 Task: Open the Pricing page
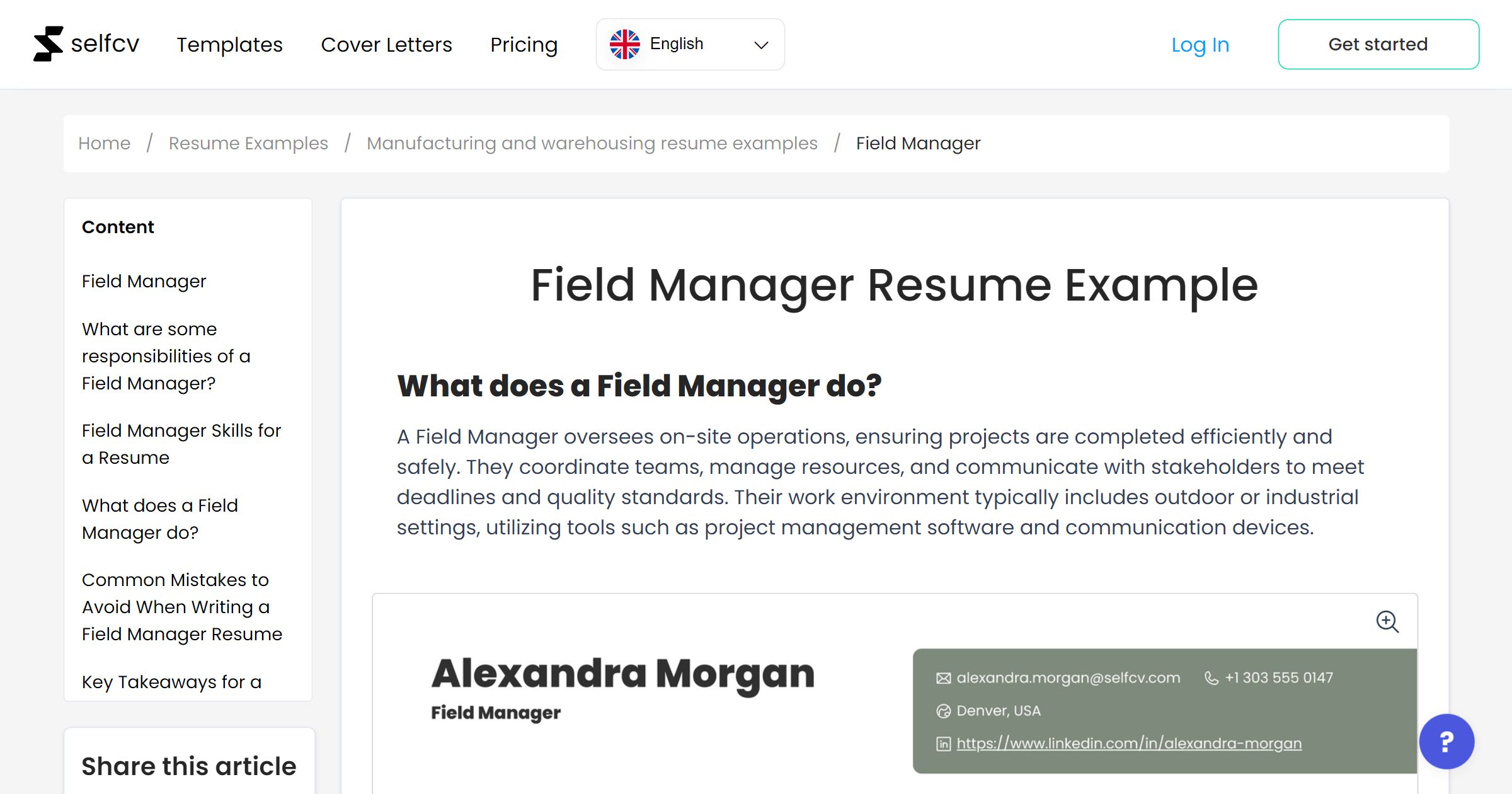pos(524,45)
